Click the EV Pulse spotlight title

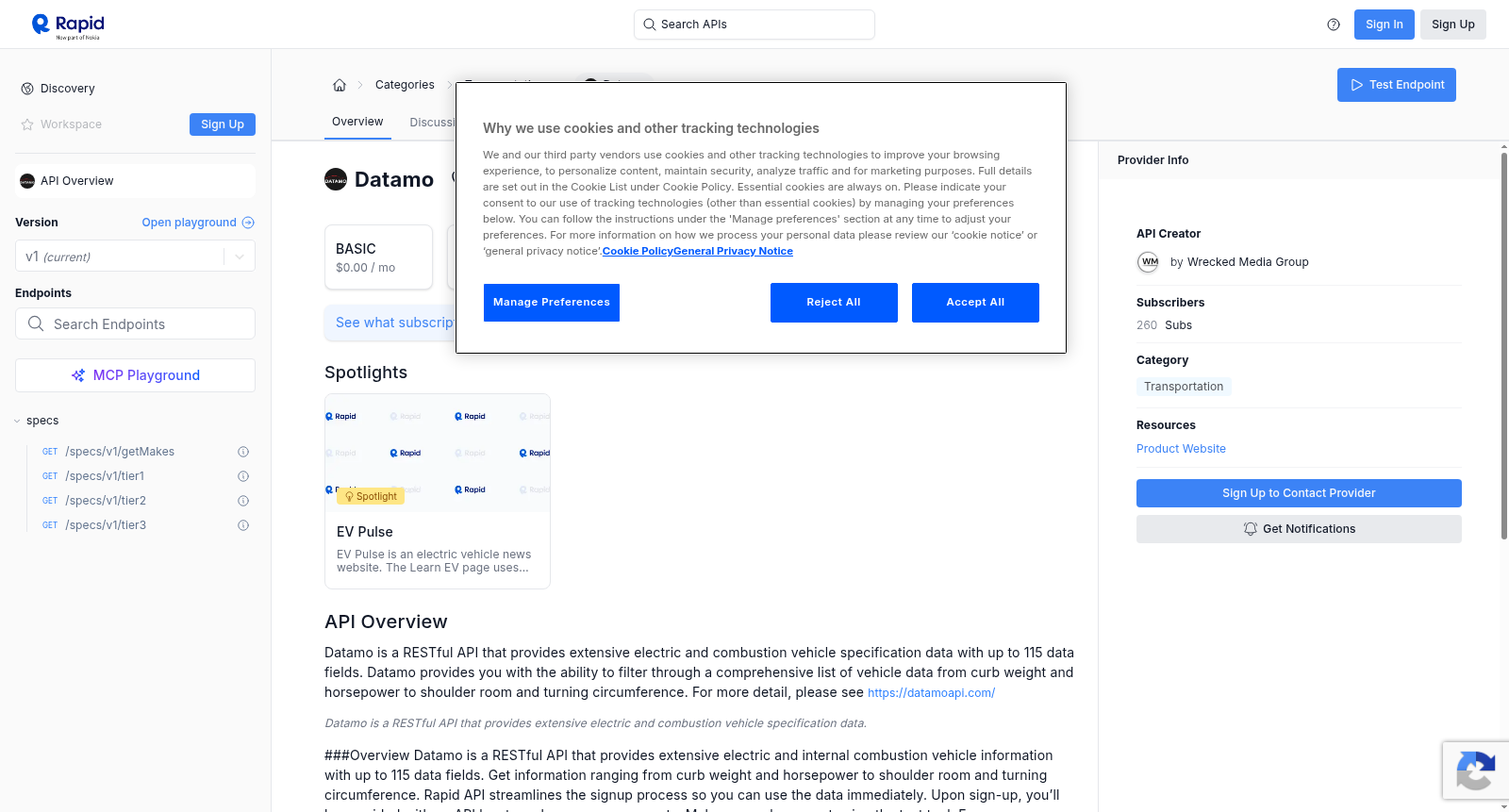tap(365, 532)
